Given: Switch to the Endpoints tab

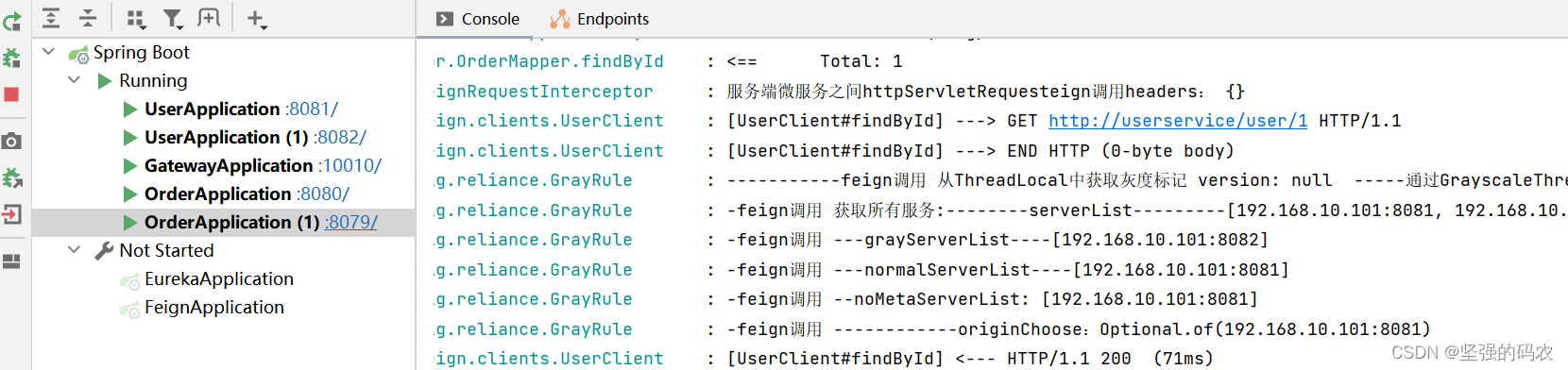Looking at the screenshot, I should point(599,19).
